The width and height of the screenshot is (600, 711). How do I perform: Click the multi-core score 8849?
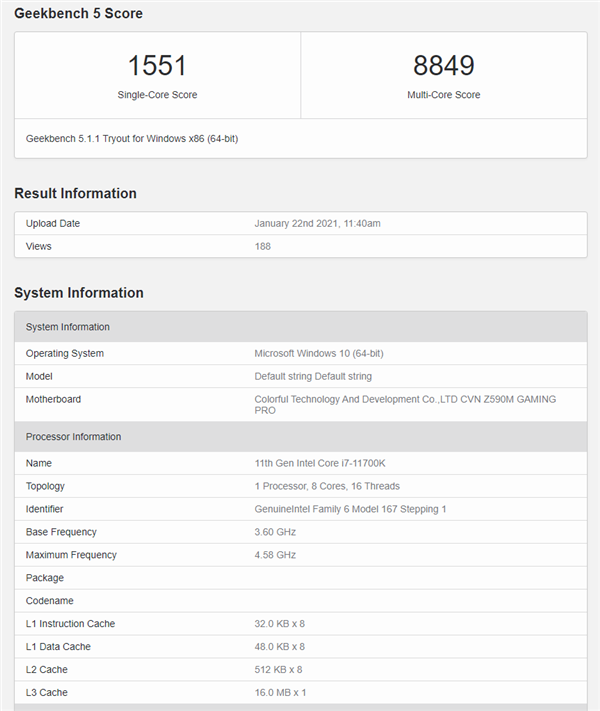tap(443, 66)
